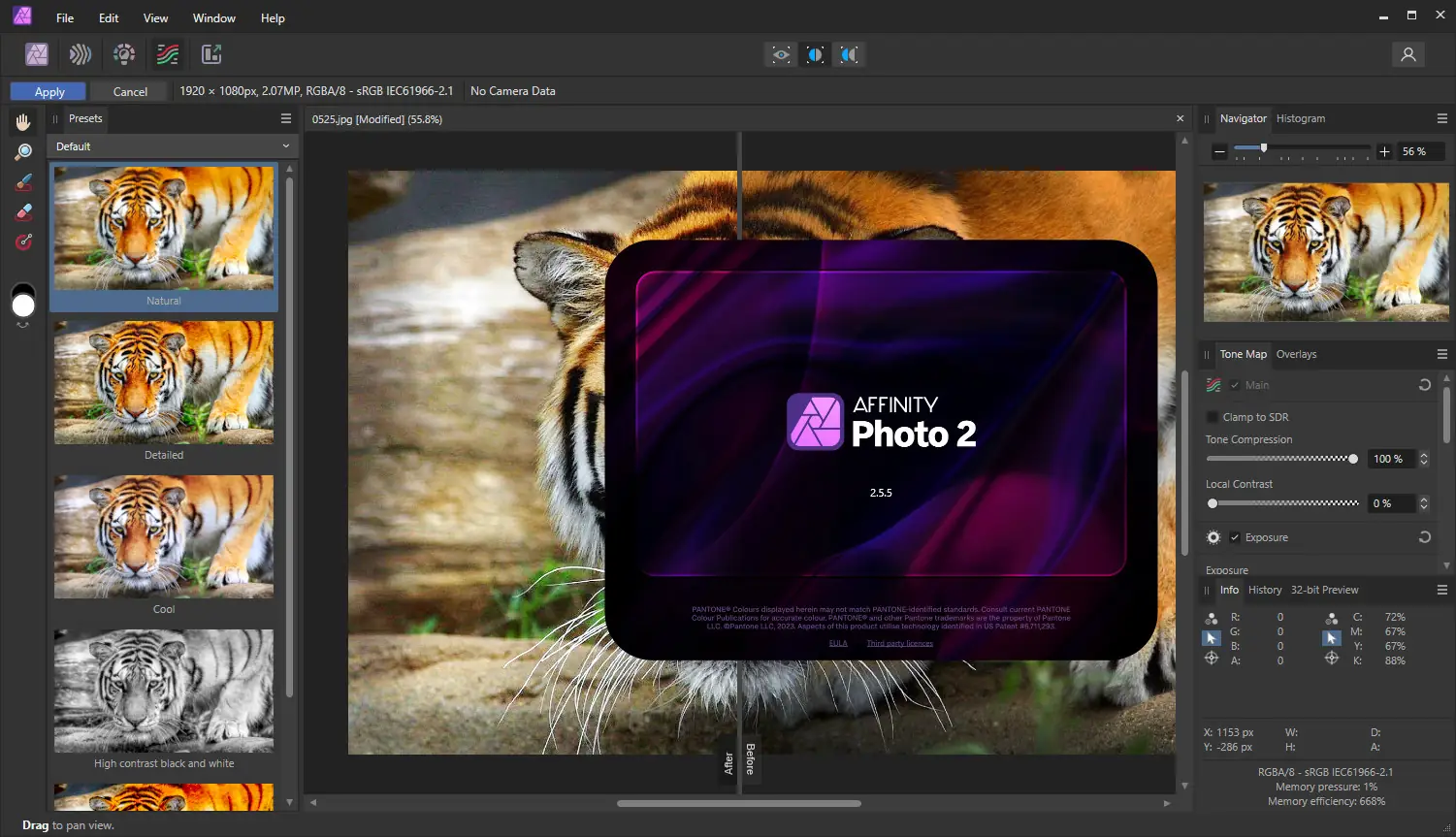
Task: Open the Tone Map panel menu
Action: coord(1442,354)
